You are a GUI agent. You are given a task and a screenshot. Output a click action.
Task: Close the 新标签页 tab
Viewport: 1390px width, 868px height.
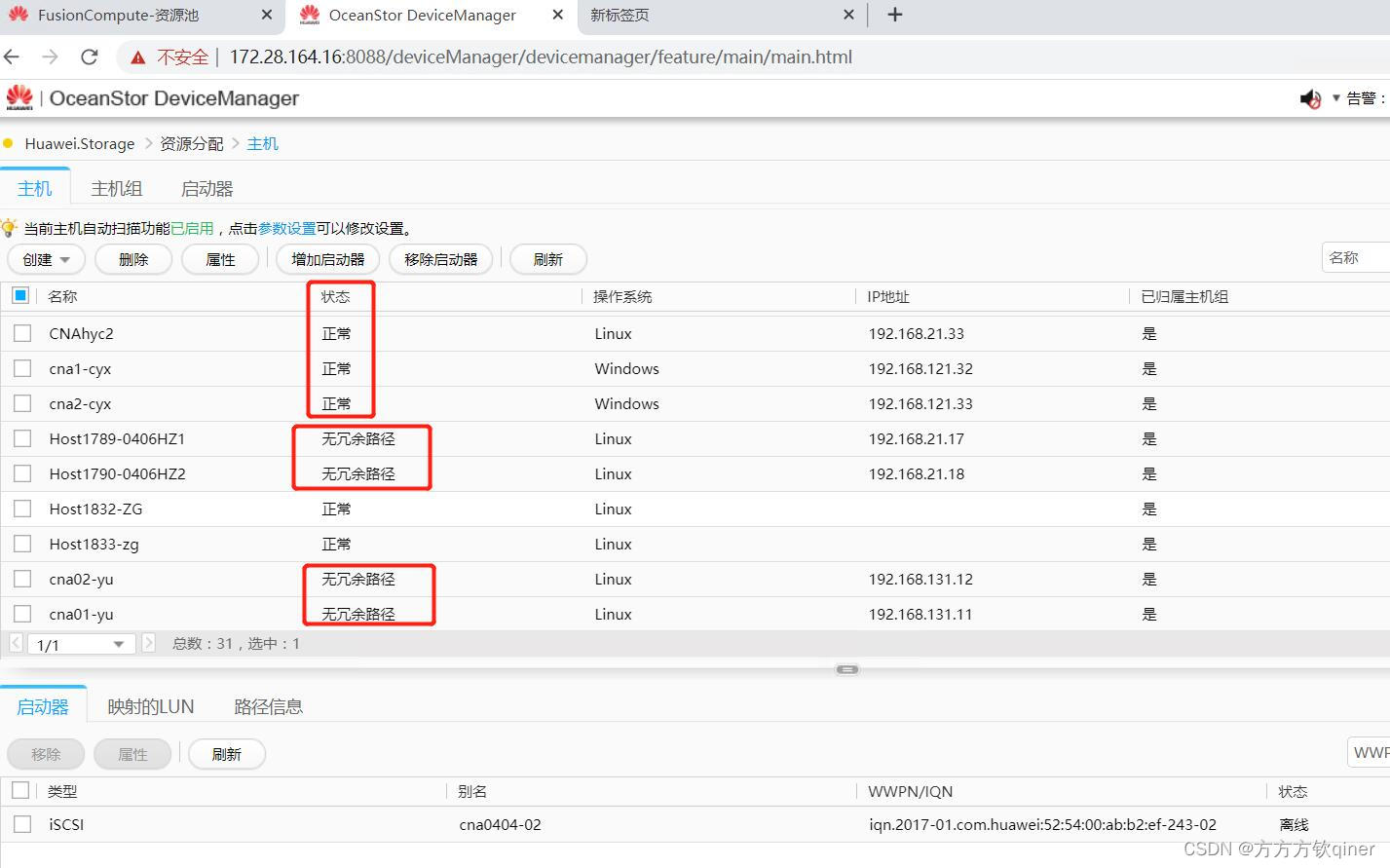848,15
